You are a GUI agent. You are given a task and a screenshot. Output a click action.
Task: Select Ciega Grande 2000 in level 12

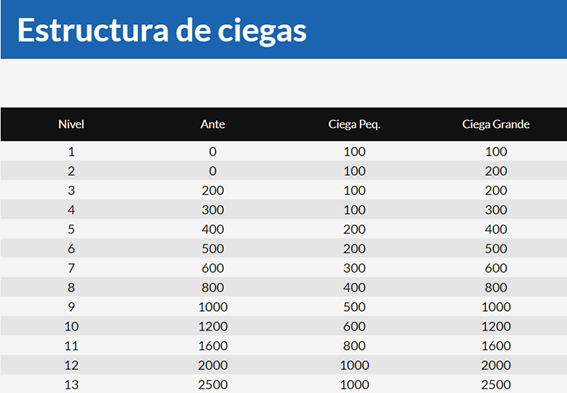click(496, 366)
